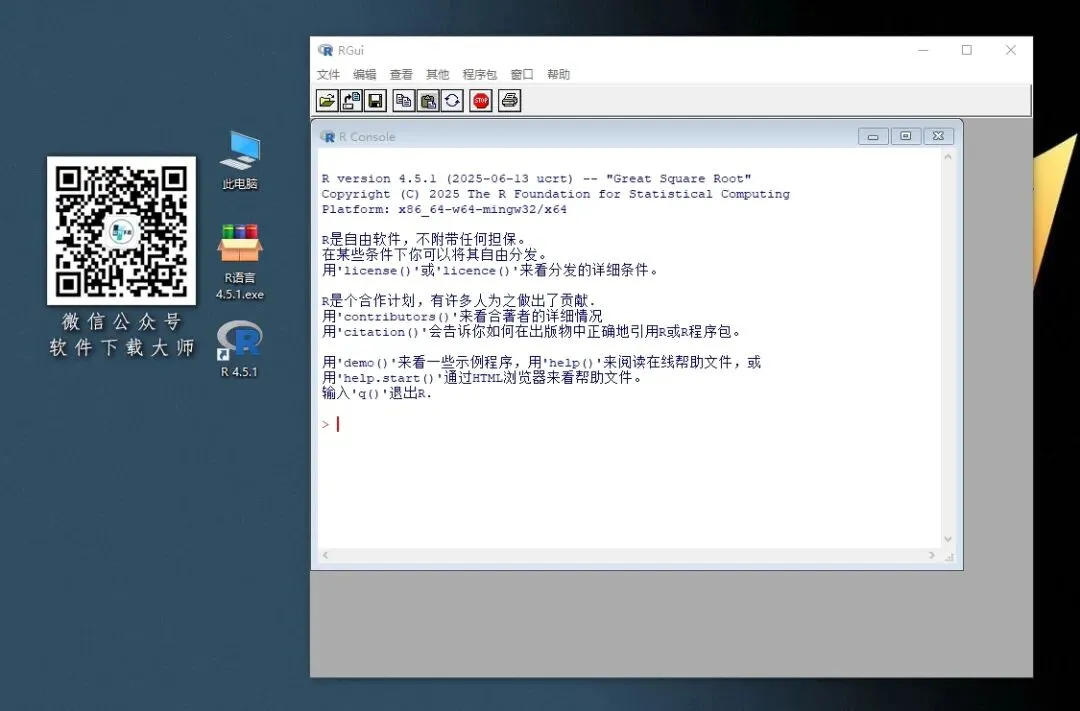This screenshot has height=711, width=1080.
Task: Click the 'Platform: x86_64-w64-mingw32/x64' text
Action: pos(444,209)
